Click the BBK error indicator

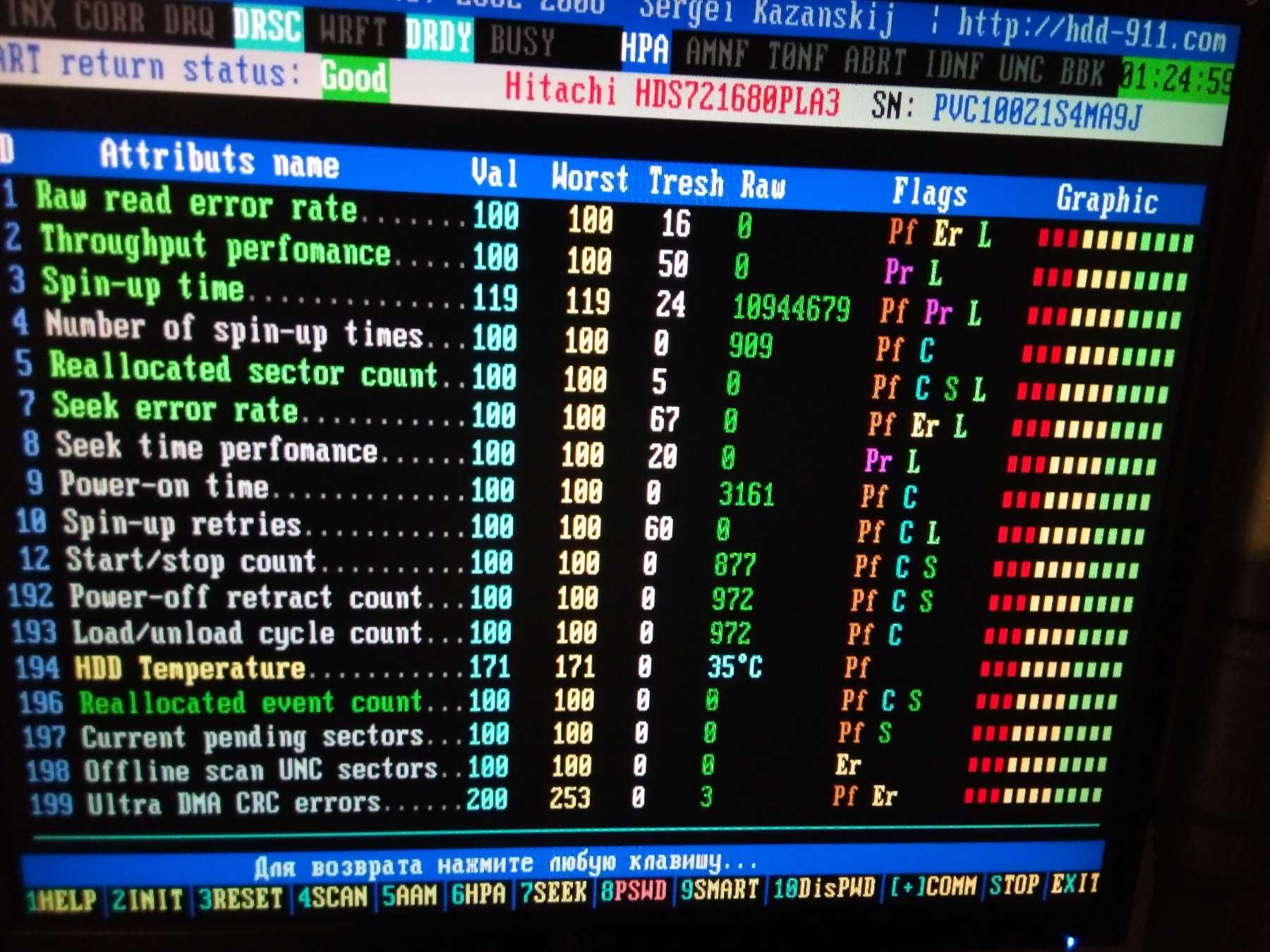pyautogui.click(x=1082, y=72)
